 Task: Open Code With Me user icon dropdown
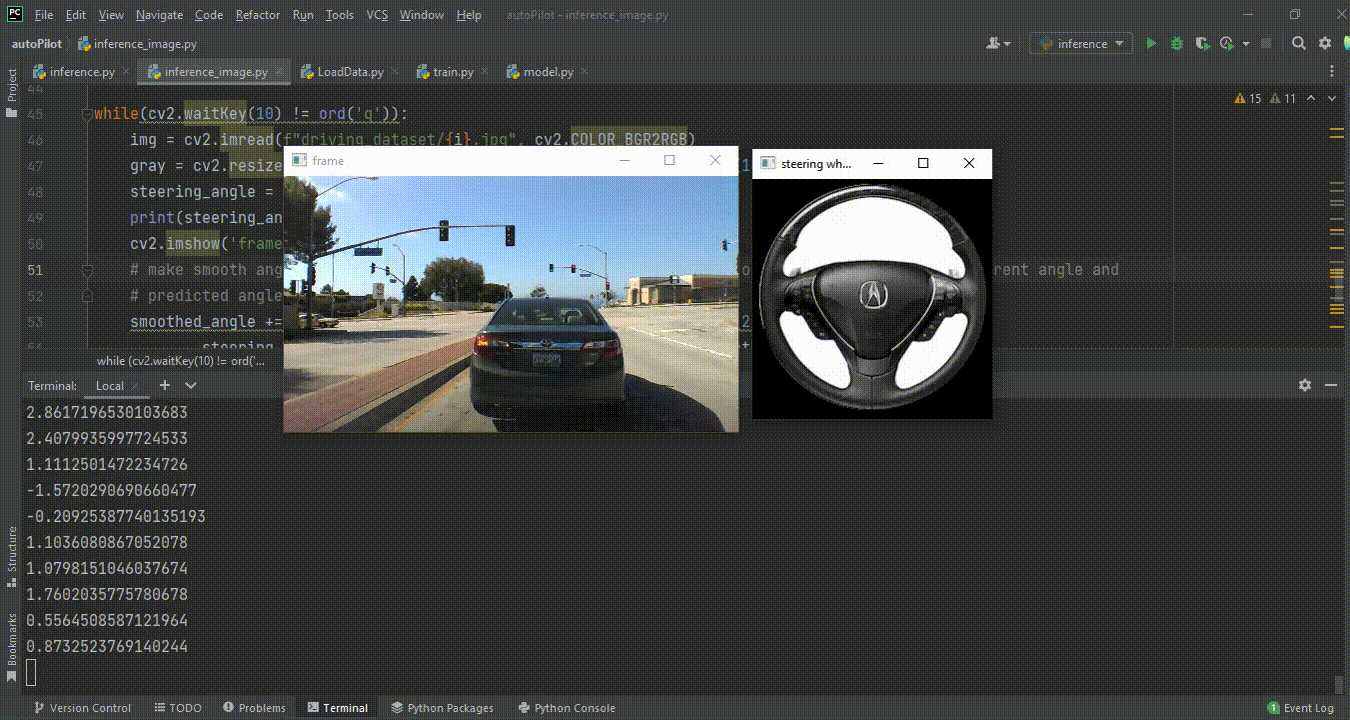click(x=998, y=44)
